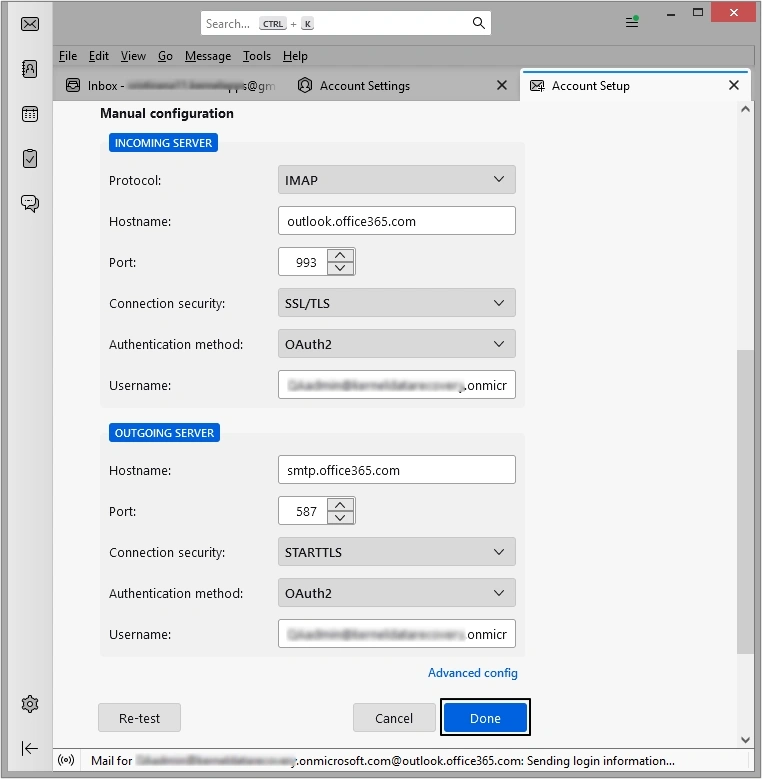Click the Manual configuration heading
762x779 pixels.
click(x=167, y=113)
